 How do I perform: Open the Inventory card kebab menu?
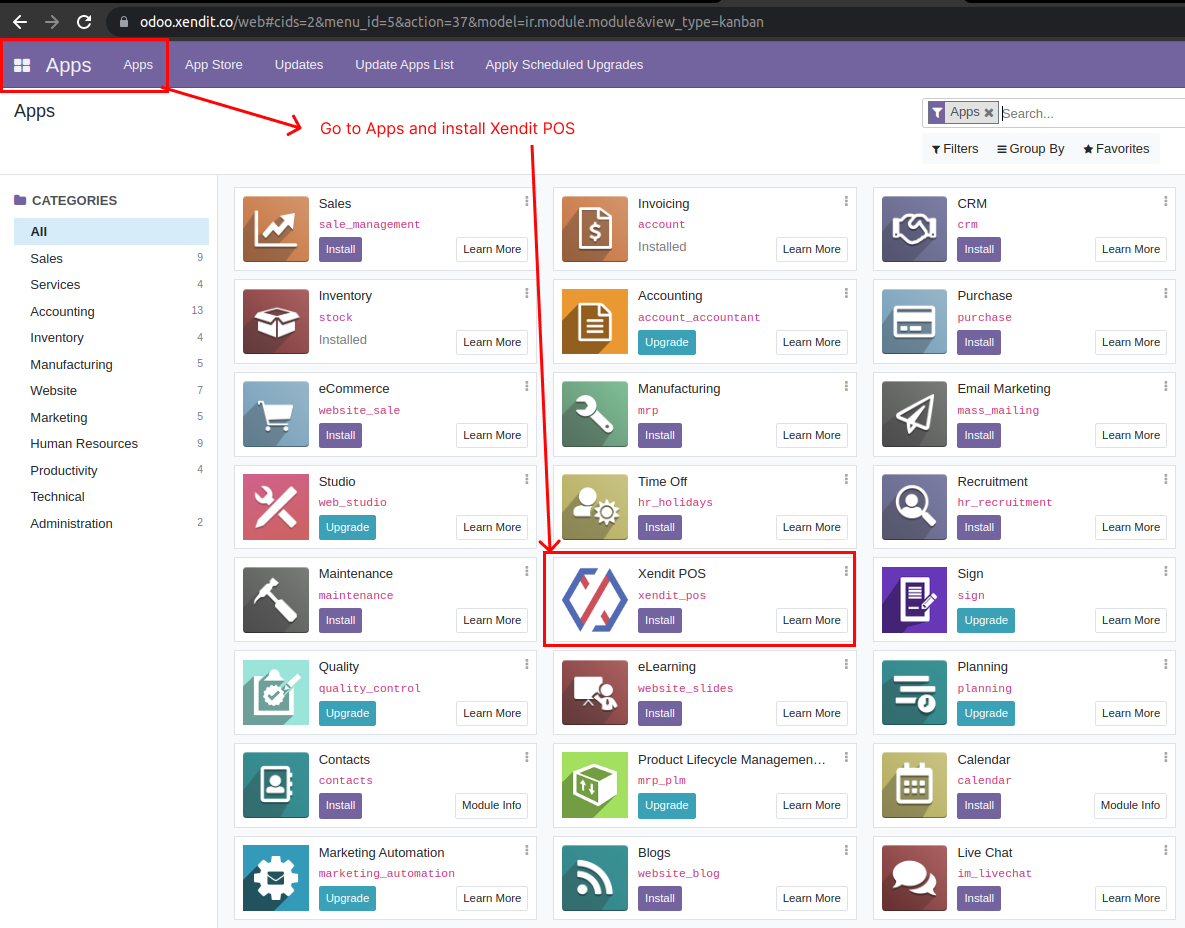pos(527,293)
